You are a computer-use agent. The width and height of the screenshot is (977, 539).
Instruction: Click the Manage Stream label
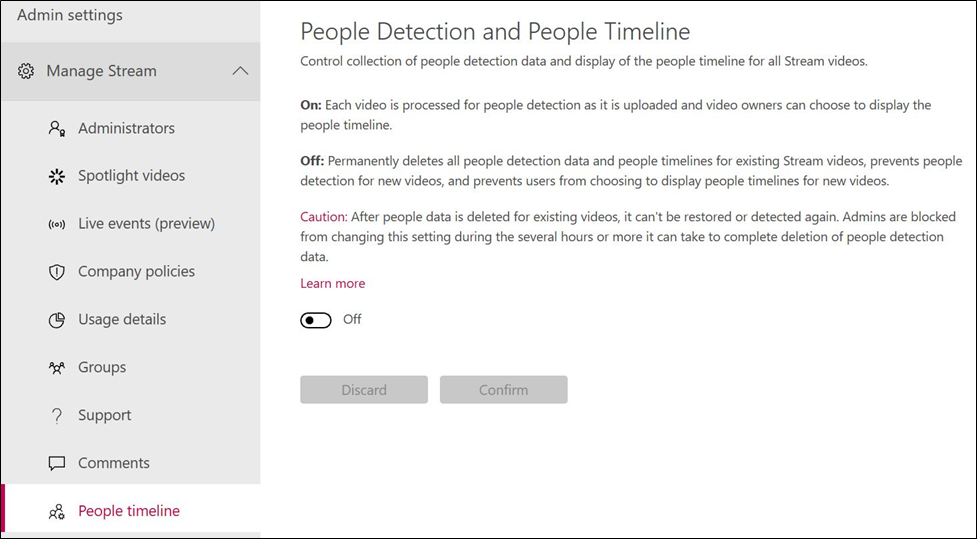(x=102, y=71)
